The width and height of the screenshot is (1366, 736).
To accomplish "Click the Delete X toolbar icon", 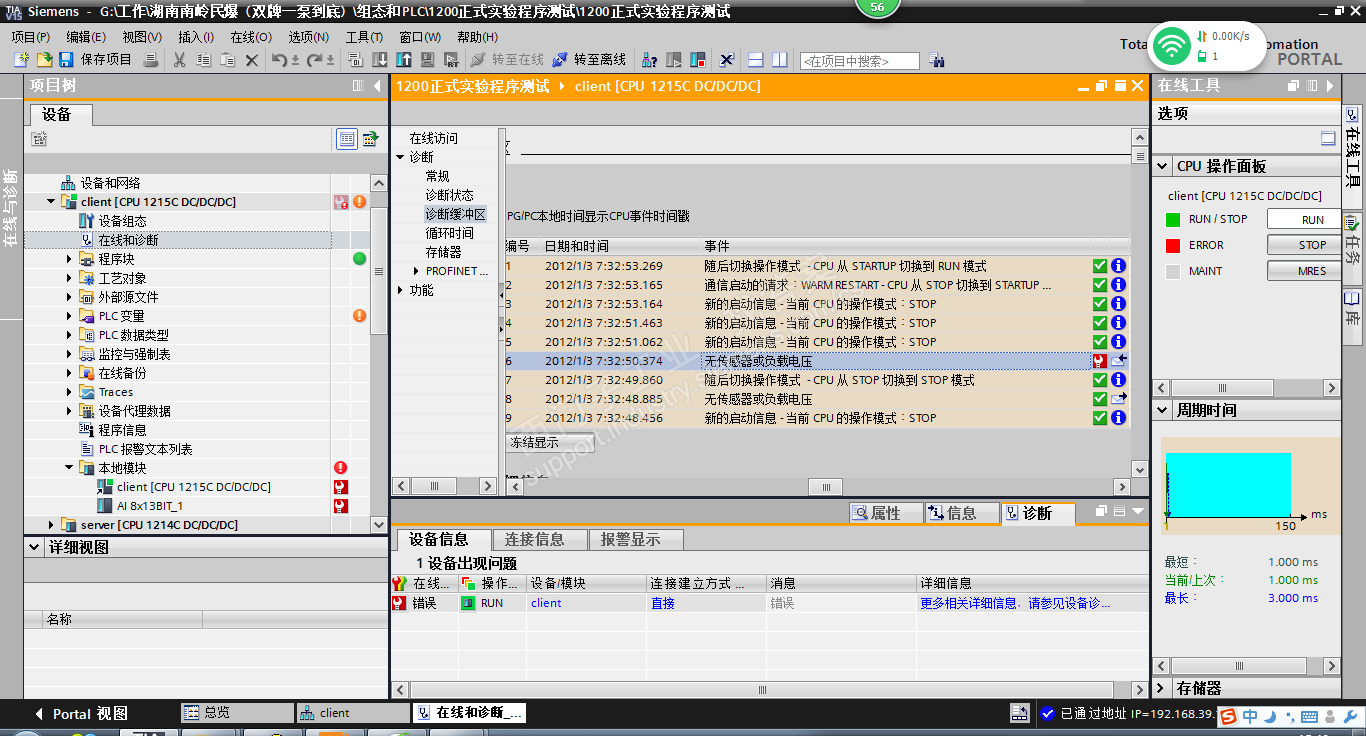I will (252, 60).
